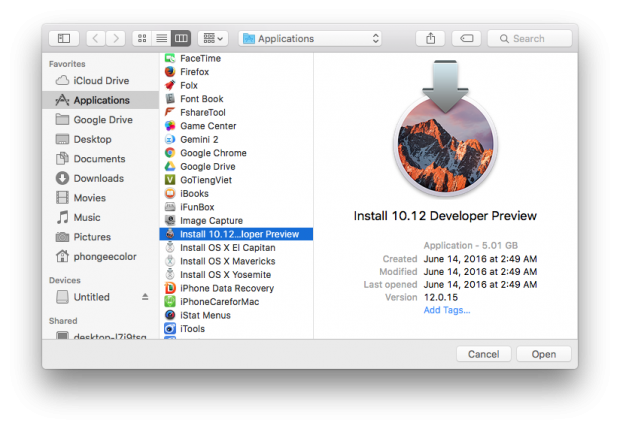Switch to list view mode

(x=161, y=38)
